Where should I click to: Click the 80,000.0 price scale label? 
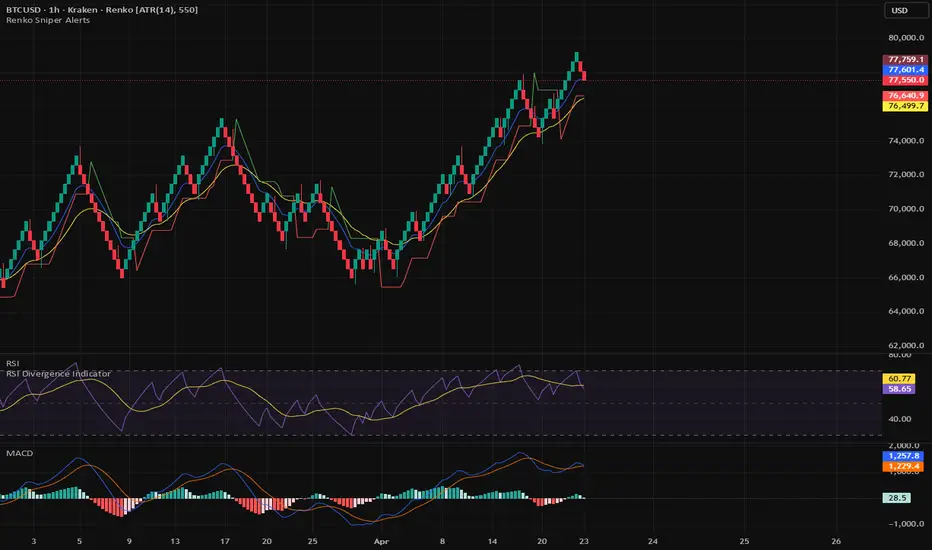[x=906, y=37]
